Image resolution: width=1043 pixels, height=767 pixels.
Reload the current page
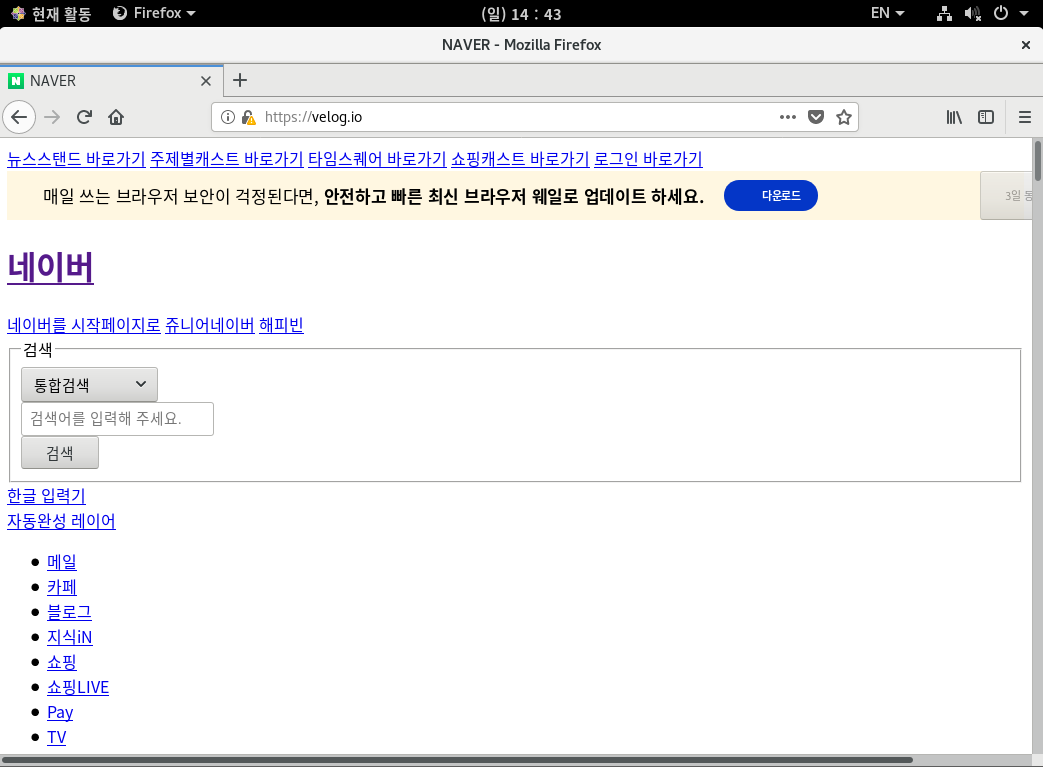tap(84, 117)
